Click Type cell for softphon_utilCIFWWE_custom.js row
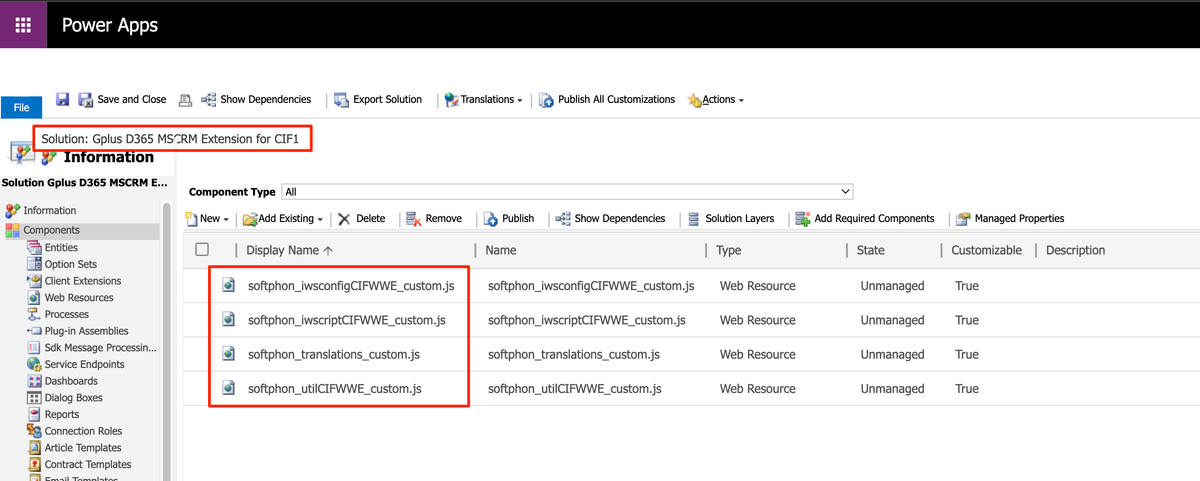Screen dimensions: 1200x481 [x=757, y=388]
